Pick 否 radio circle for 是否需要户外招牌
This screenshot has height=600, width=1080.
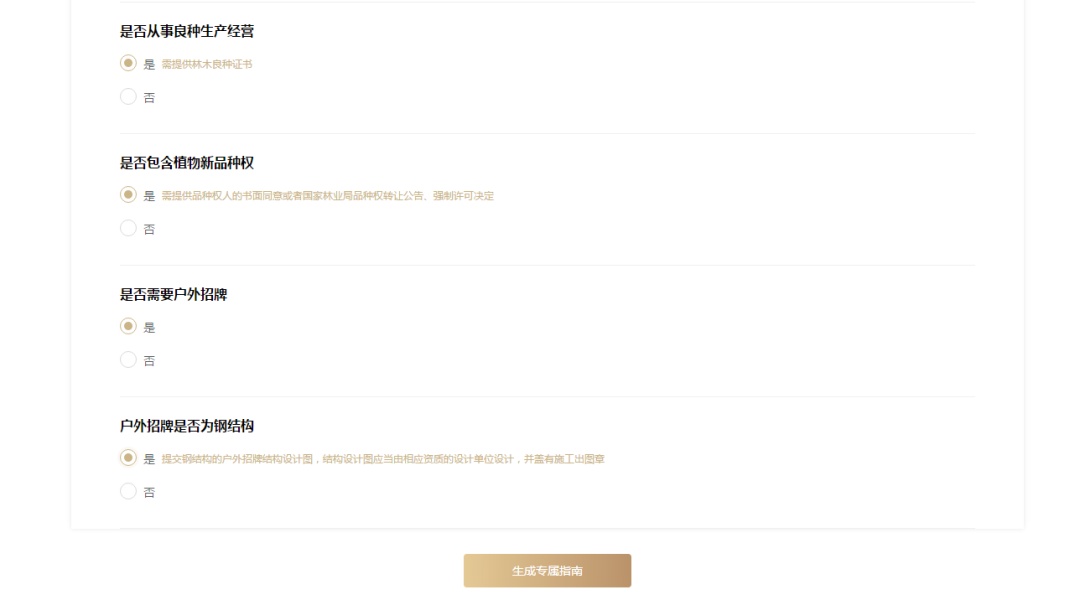tap(128, 360)
